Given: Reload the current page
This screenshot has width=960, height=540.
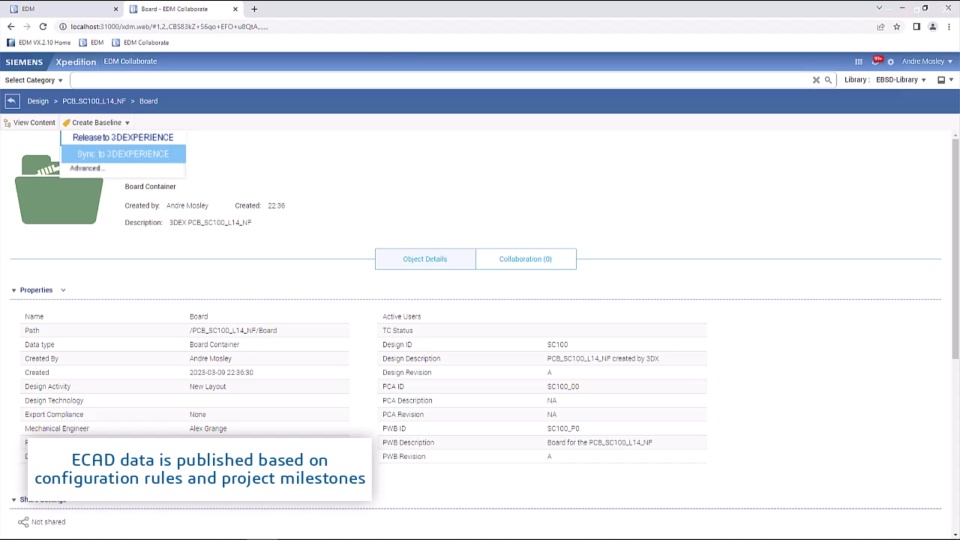Looking at the screenshot, I should tap(43, 26).
